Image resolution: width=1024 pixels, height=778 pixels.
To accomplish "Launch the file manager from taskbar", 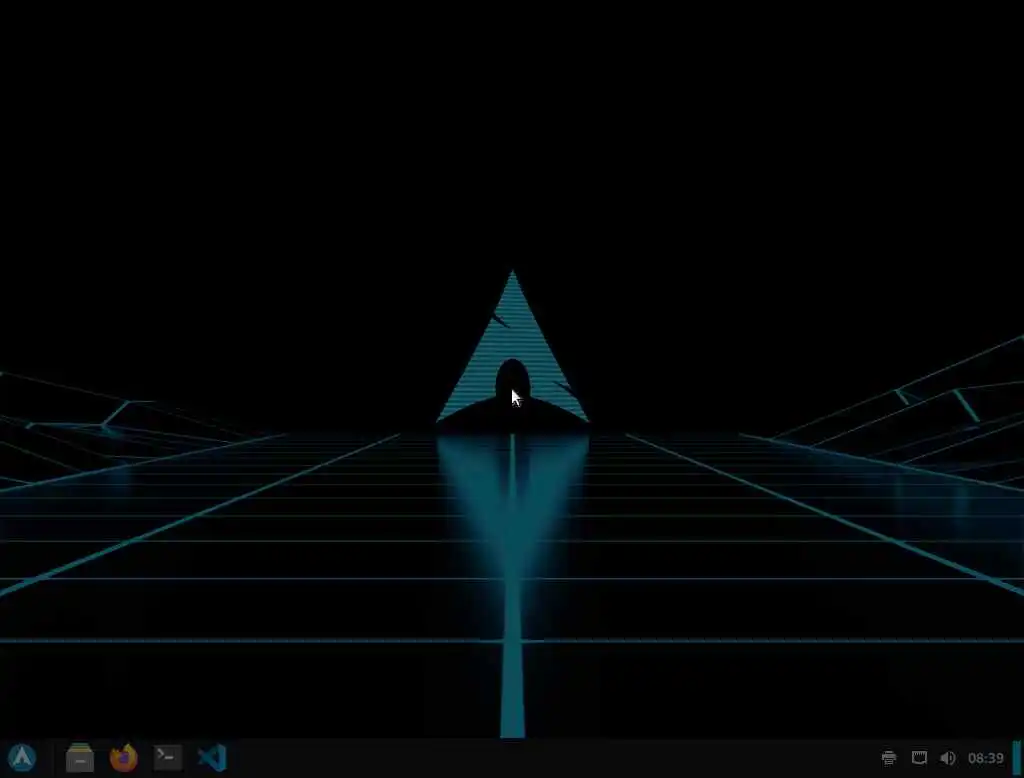I will coord(80,758).
